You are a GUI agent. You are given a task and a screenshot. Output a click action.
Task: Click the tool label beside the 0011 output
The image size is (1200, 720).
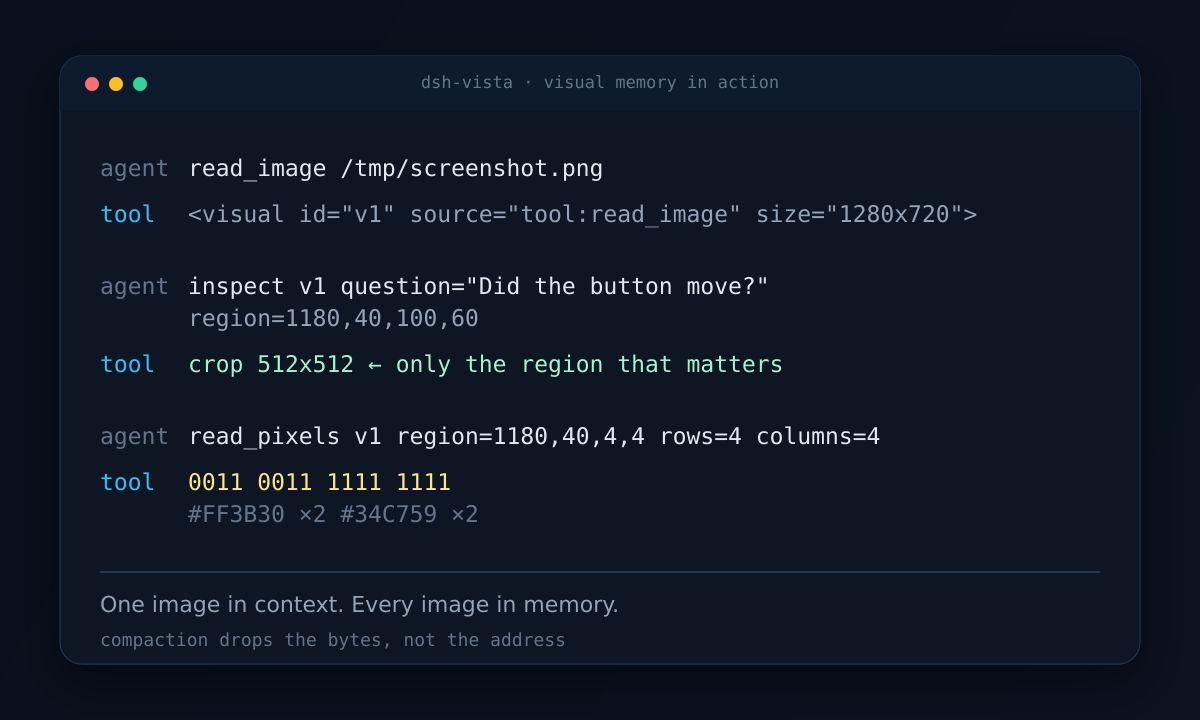127,482
